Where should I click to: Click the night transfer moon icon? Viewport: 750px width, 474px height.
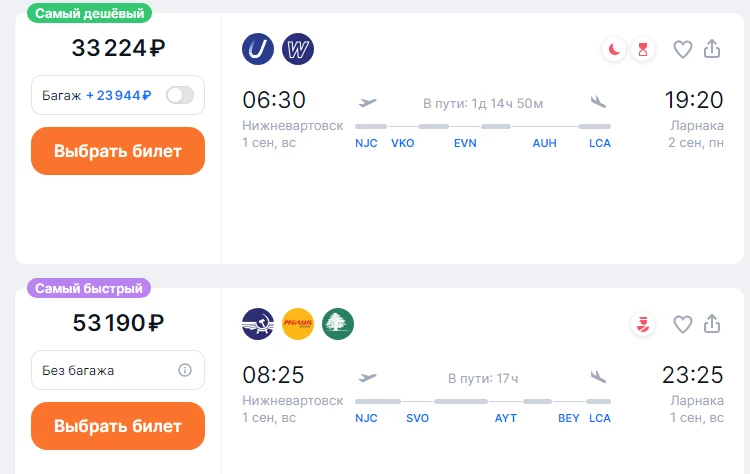(x=614, y=49)
